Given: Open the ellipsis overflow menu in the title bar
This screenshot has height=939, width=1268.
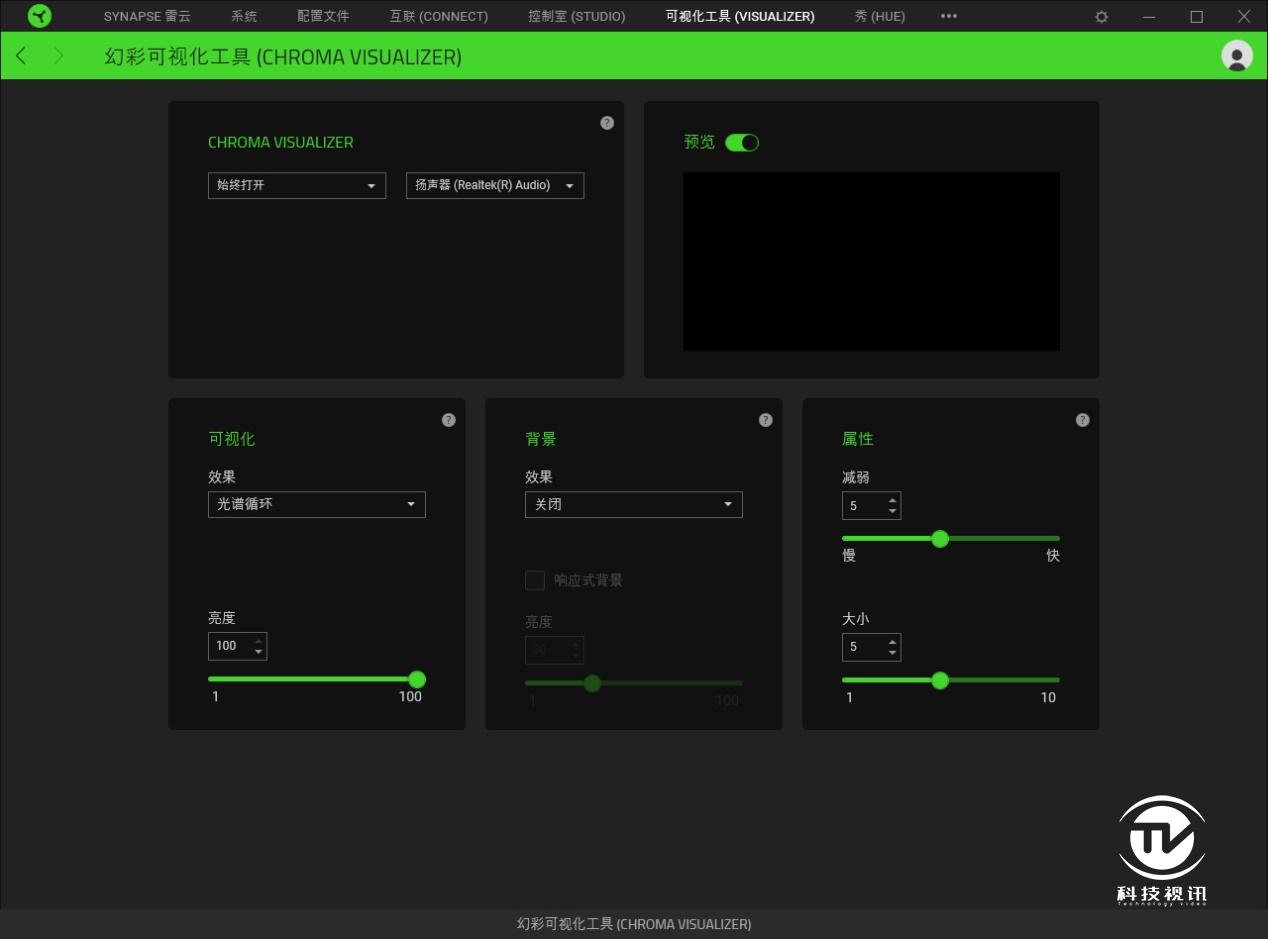Looking at the screenshot, I should [948, 16].
